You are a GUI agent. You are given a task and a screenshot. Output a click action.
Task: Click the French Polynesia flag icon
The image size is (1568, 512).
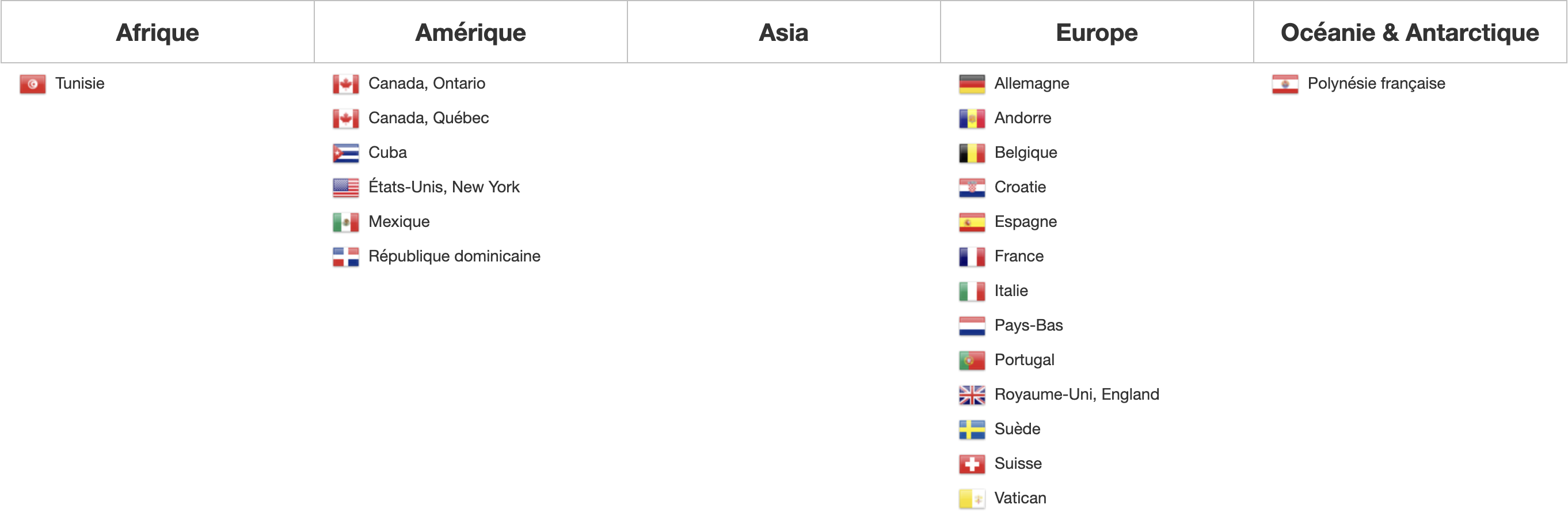[1285, 84]
